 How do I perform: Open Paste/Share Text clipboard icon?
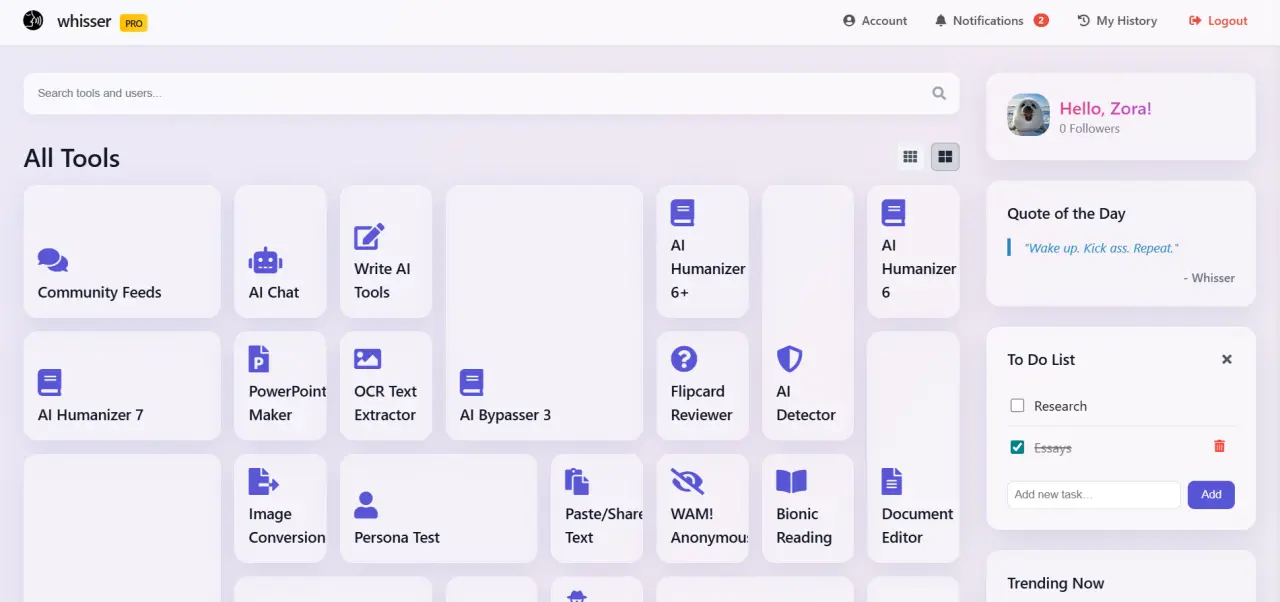(x=577, y=481)
